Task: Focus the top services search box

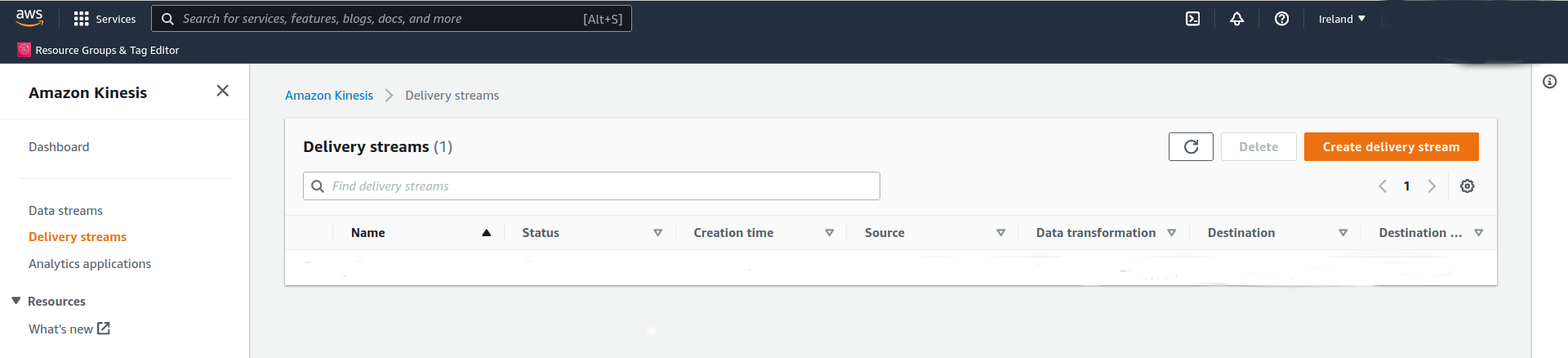Action: coord(391,19)
